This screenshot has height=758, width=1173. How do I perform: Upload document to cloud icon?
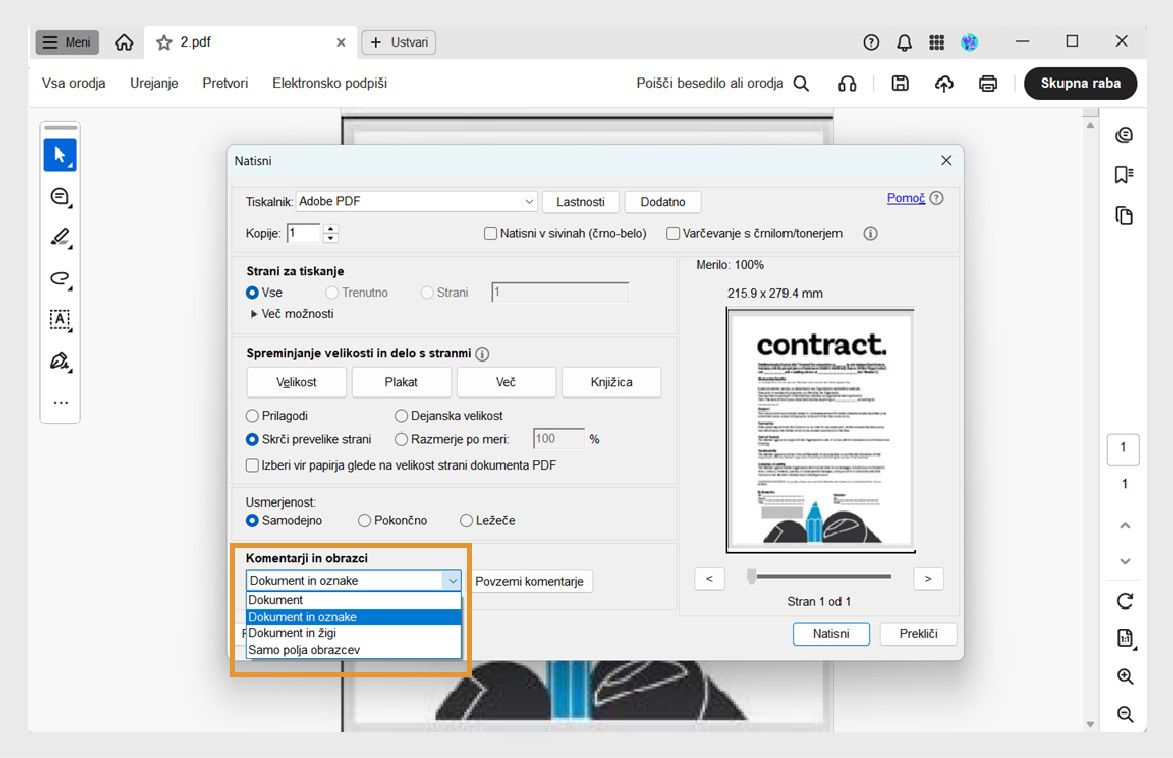[944, 83]
